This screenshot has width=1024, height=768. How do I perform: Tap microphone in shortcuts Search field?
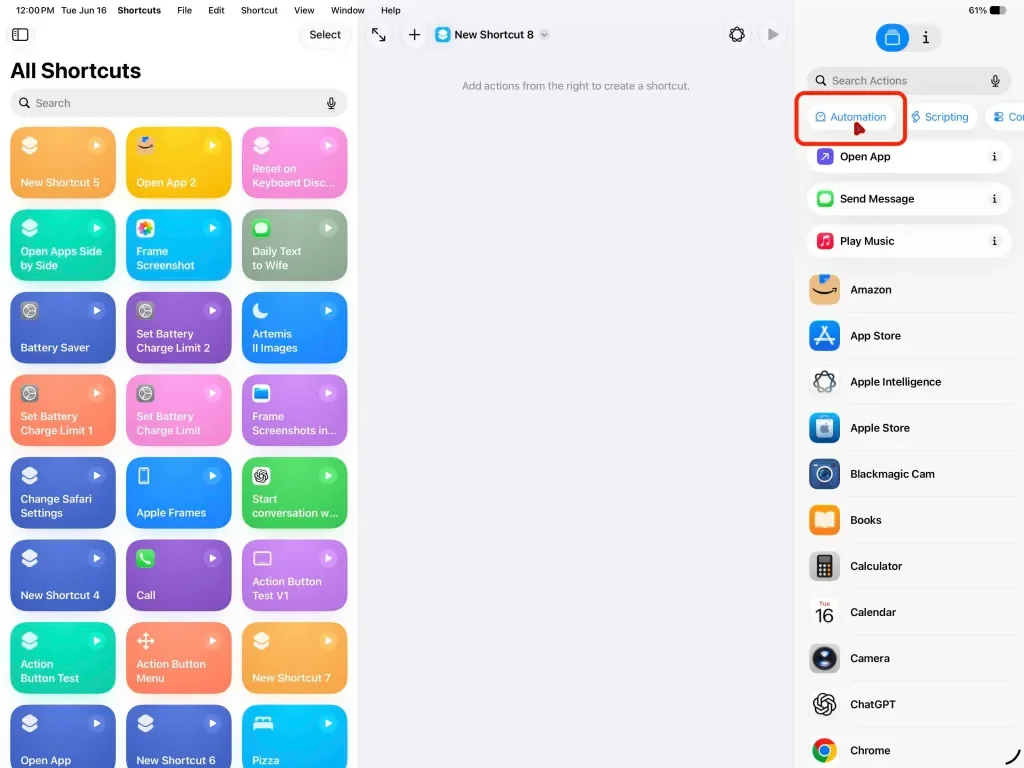pos(331,103)
